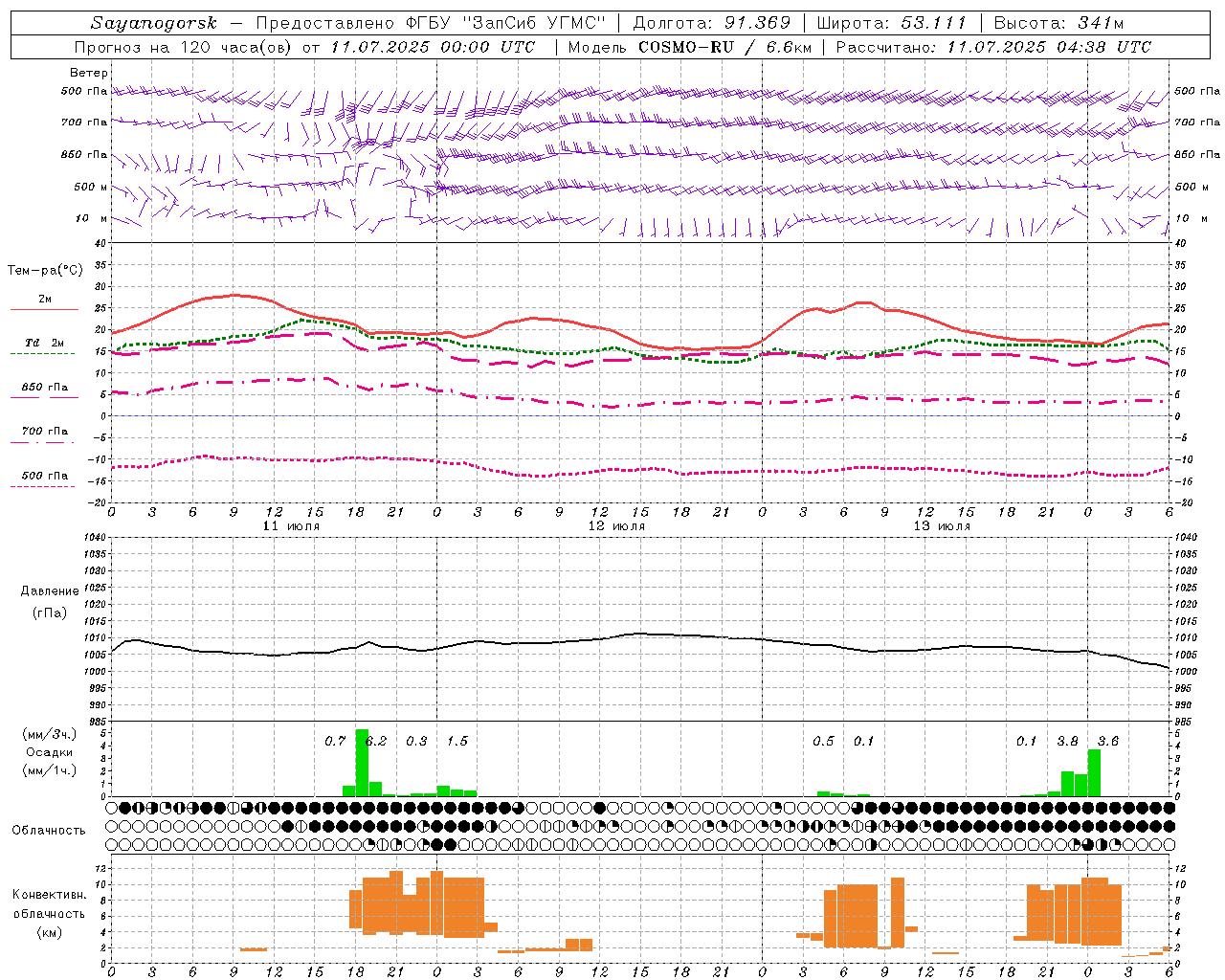This screenshot has width=1225, height=980.
Task: Click the 0.5 precipitation total value
Action: click(x=823, y=742)
